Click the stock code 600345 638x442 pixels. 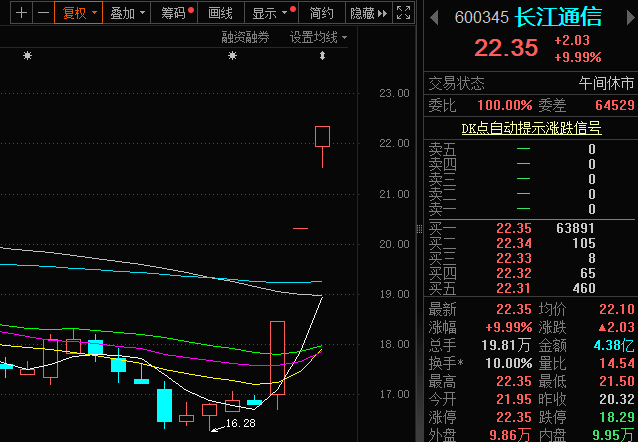[482, 18]
